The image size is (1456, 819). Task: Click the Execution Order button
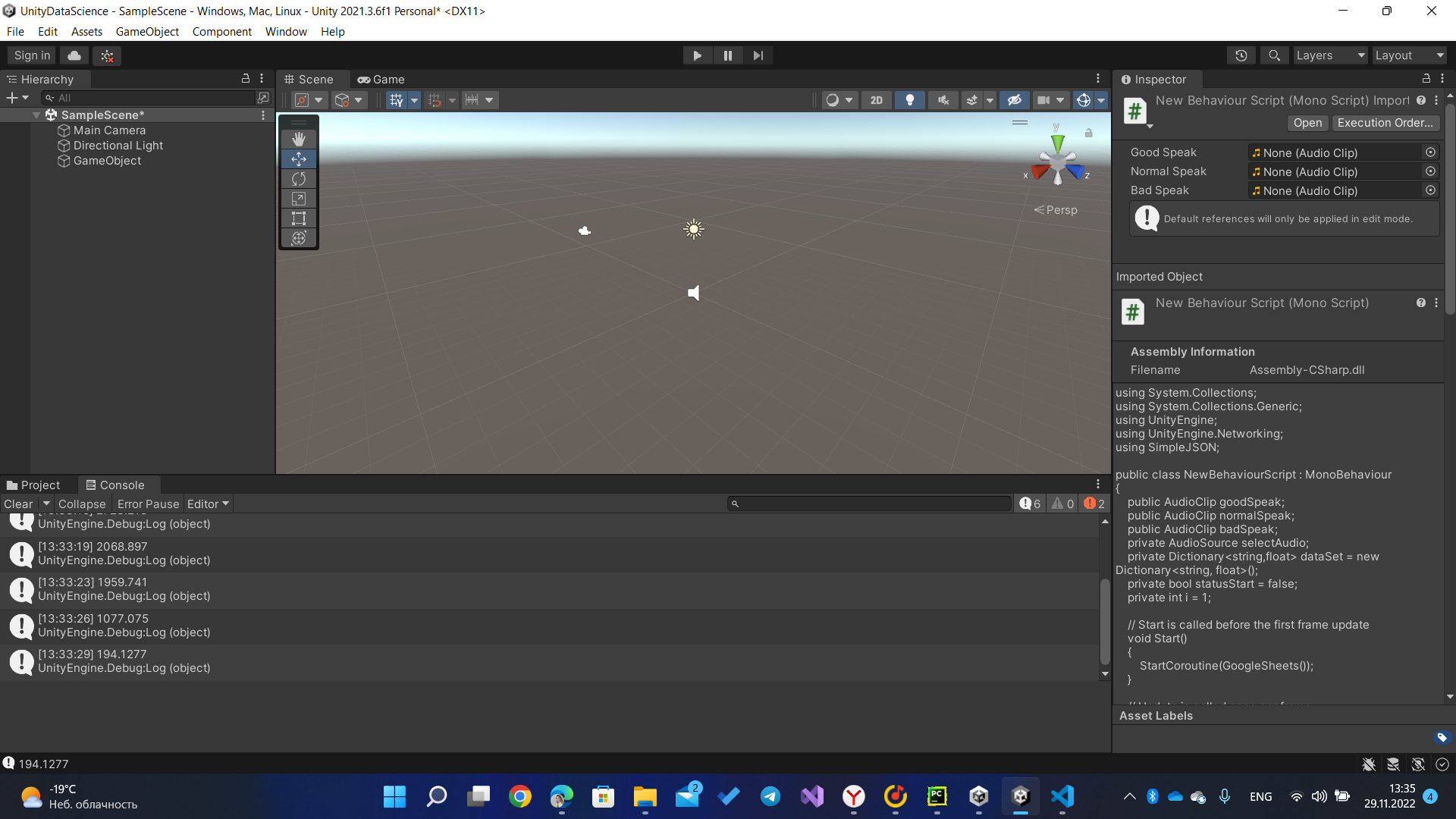tap(1385, 123)
